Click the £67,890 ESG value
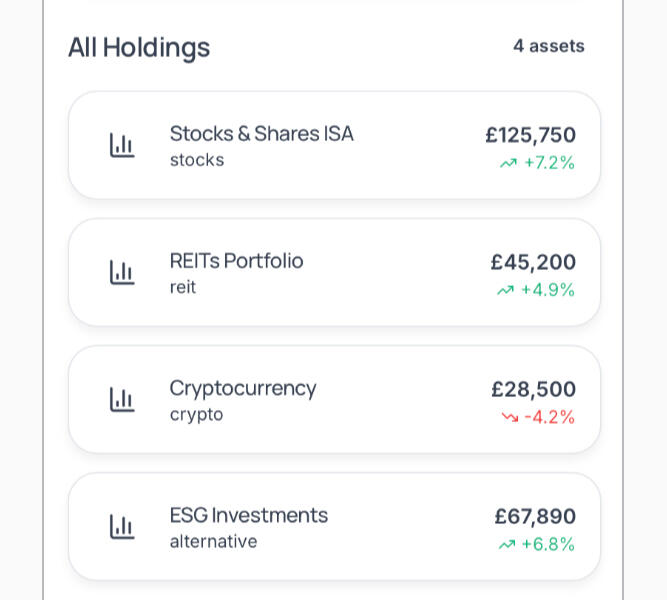The height and width of the screenshot is (600, 667). 535,516
